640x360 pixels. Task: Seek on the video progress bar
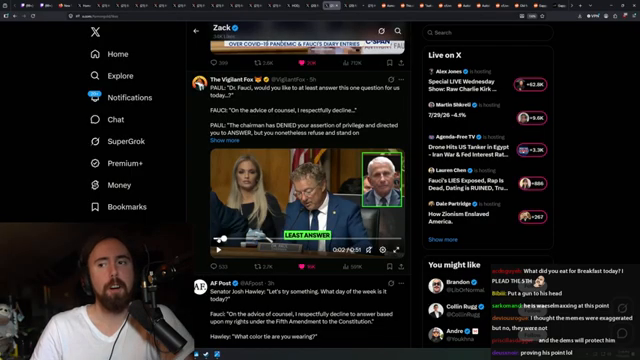(307, 238)
